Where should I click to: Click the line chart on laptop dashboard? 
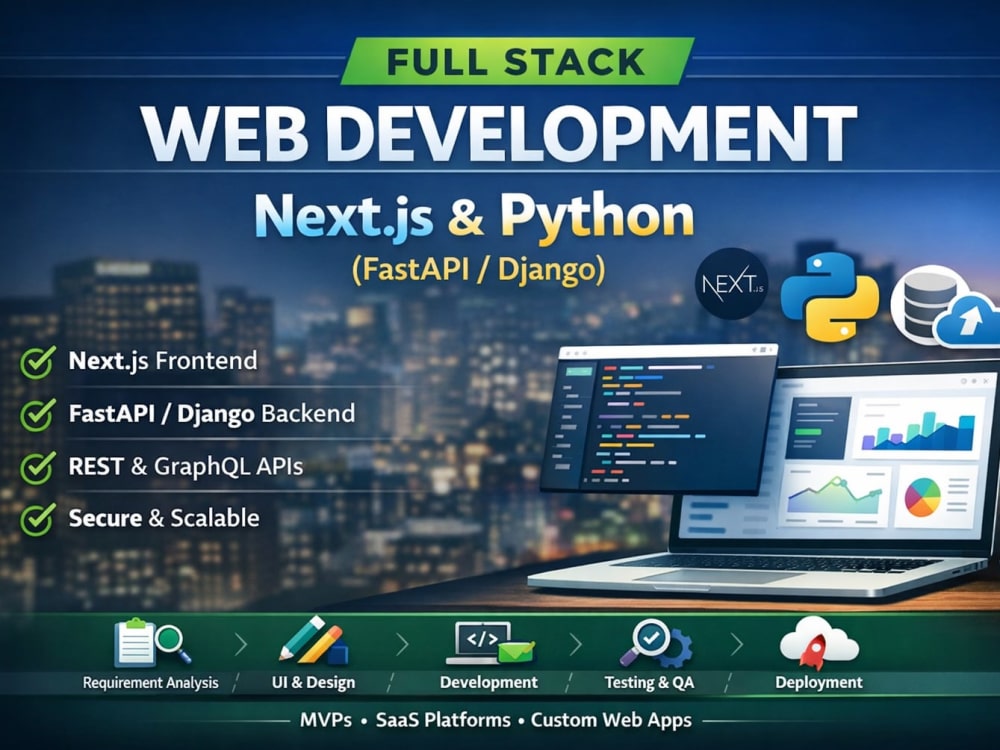[835, 496]
